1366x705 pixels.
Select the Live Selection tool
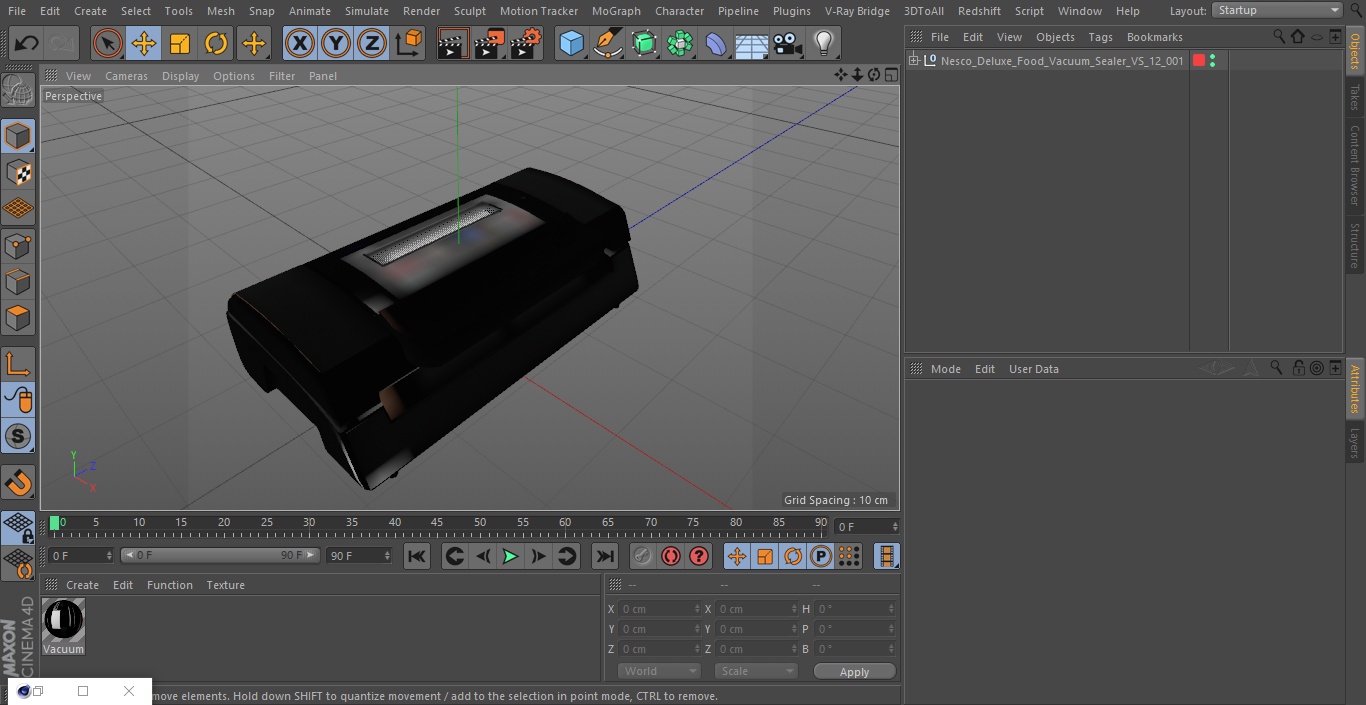click(107, 43)
